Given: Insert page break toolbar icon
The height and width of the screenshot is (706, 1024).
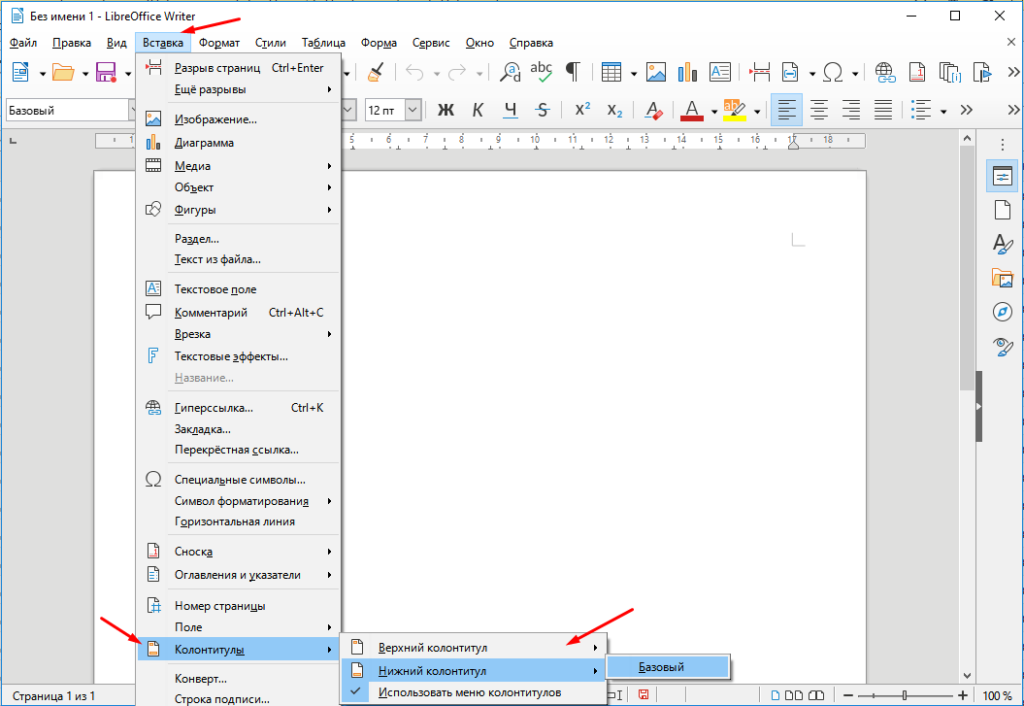Looking at the screenshot, I should [x=760, y=72].
